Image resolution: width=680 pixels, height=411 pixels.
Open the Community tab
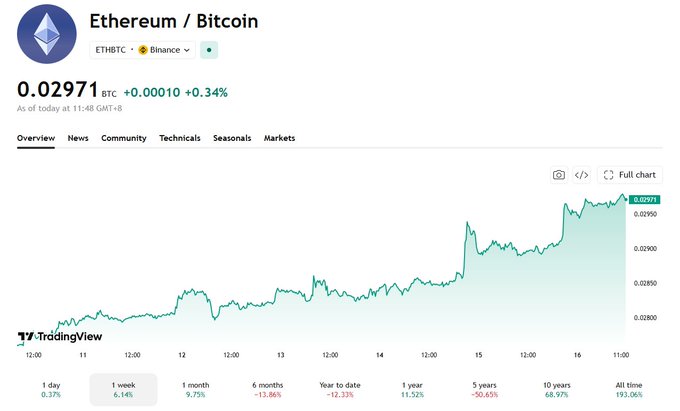coord(124,138)
